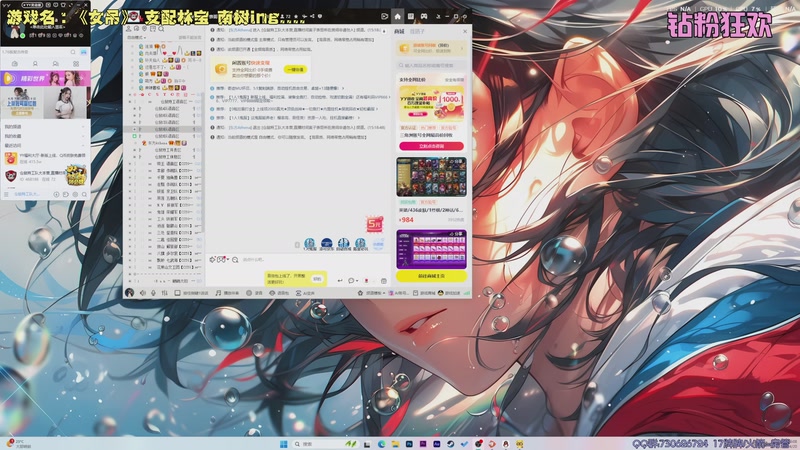The image size is (800, 450).
Task: Open the first recommendation line in chat
Action: pos(279,88)
